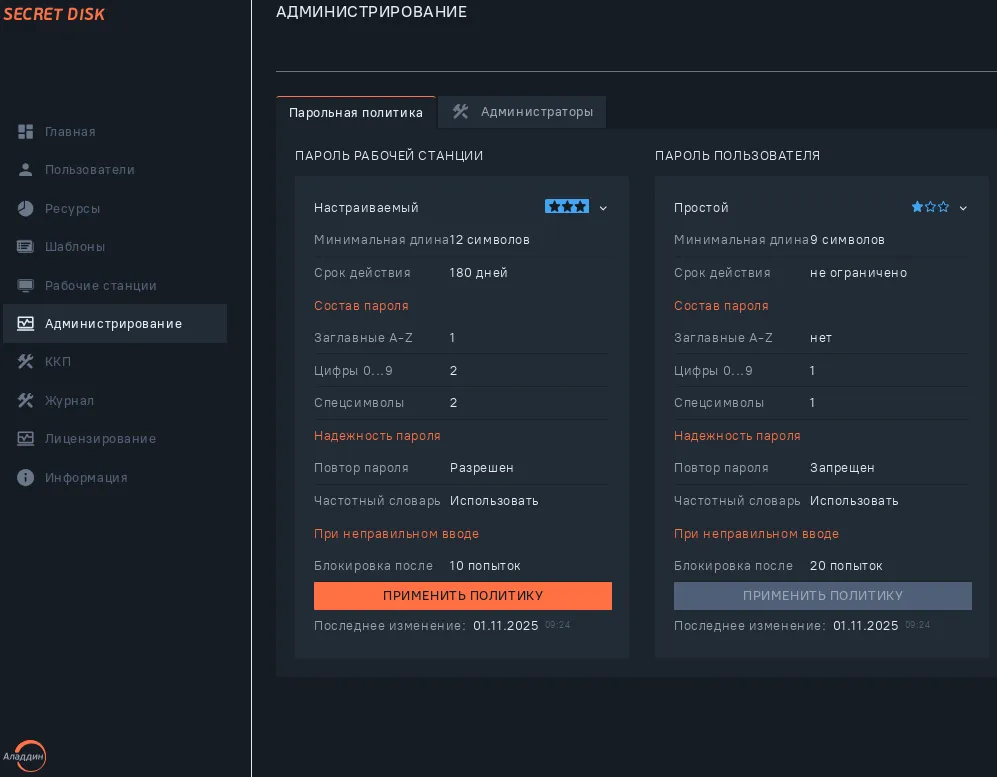Click the 'не ограничено' validity value
Screen dimensions: 997x777
click(858, 273)
